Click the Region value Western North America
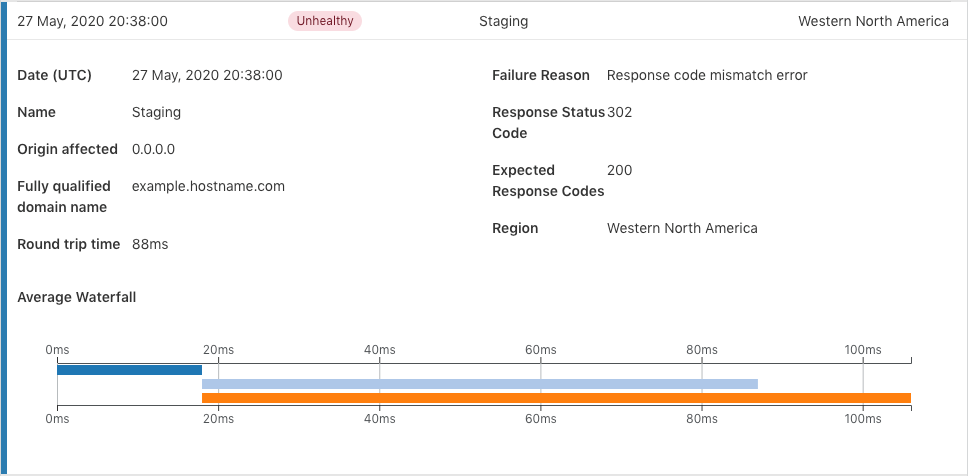 (682, 228)
